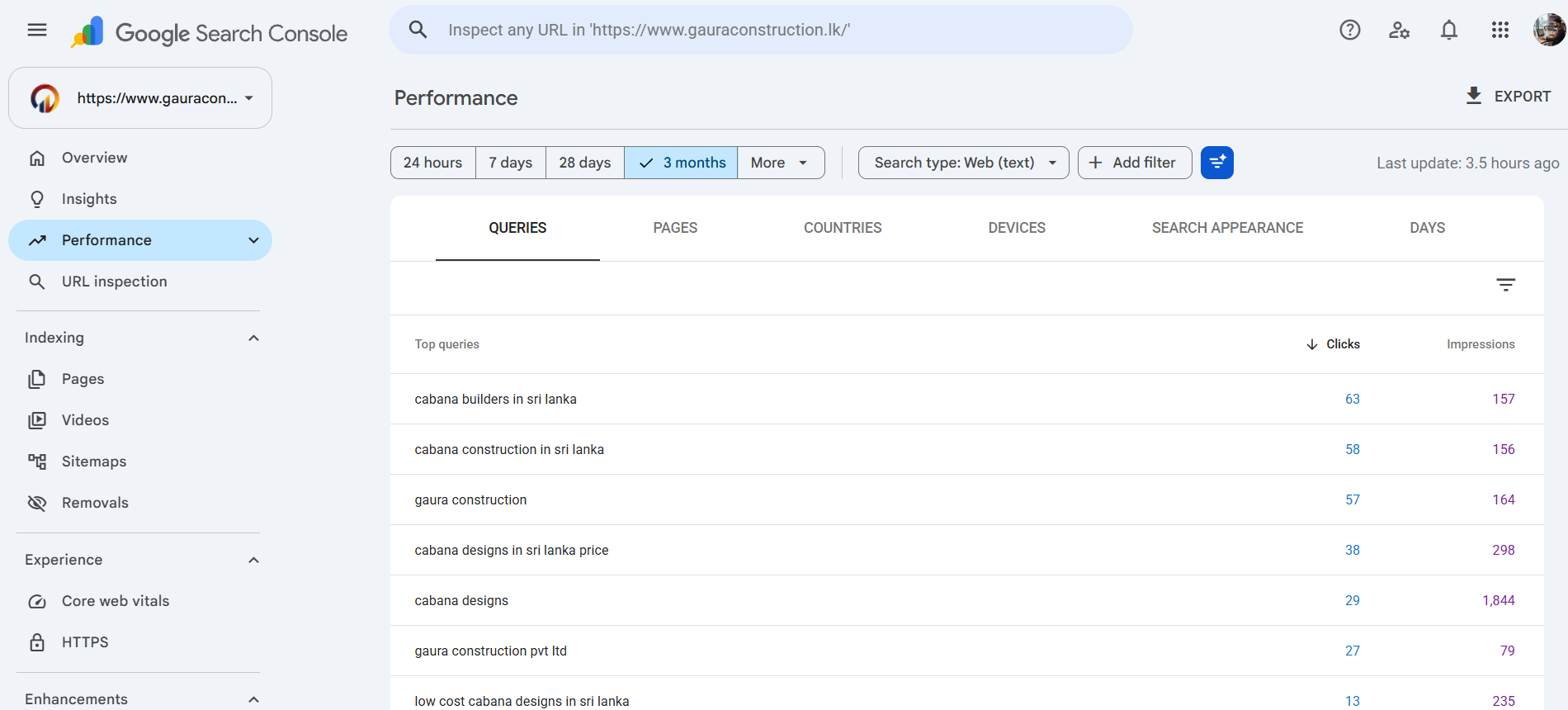Collapse the Experience section
The height and width of the screenshot is (710, 1568).
(x=253, y=560)
